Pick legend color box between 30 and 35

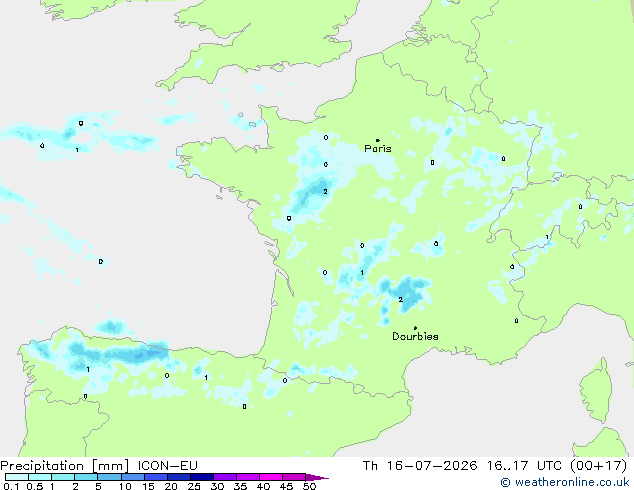click(225, 477)
